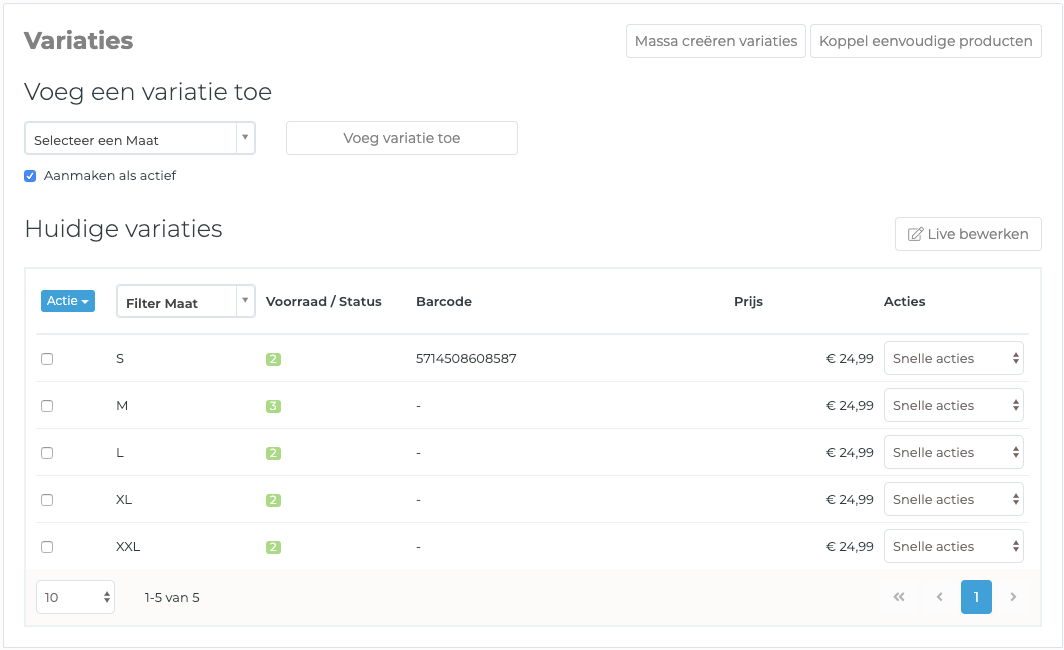Screen dimensions: 1064x650
Task: Click the stock badge in the S row
Action: click(273, 359)
